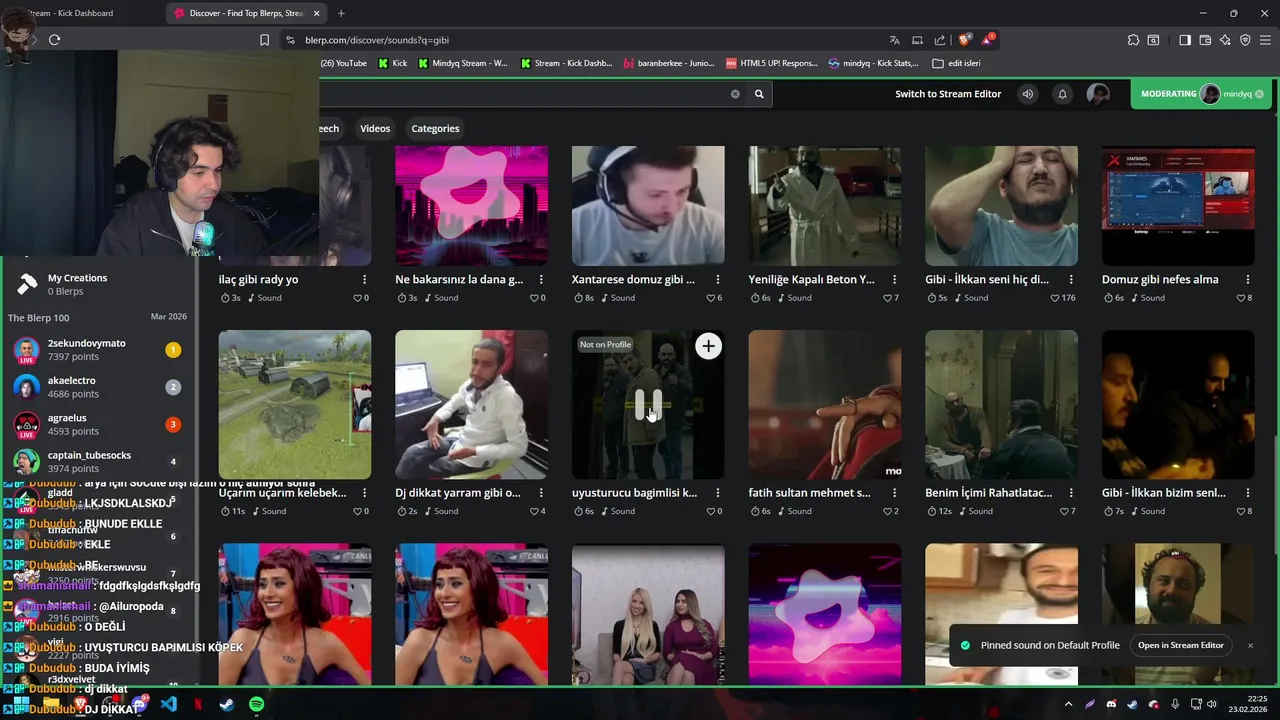Image resolution: width=1280 pixels, height=720 pixels.
Task: Play the 'Domuz gibi nefes alma' thumbnail
Action: (x=1178, y=206)
